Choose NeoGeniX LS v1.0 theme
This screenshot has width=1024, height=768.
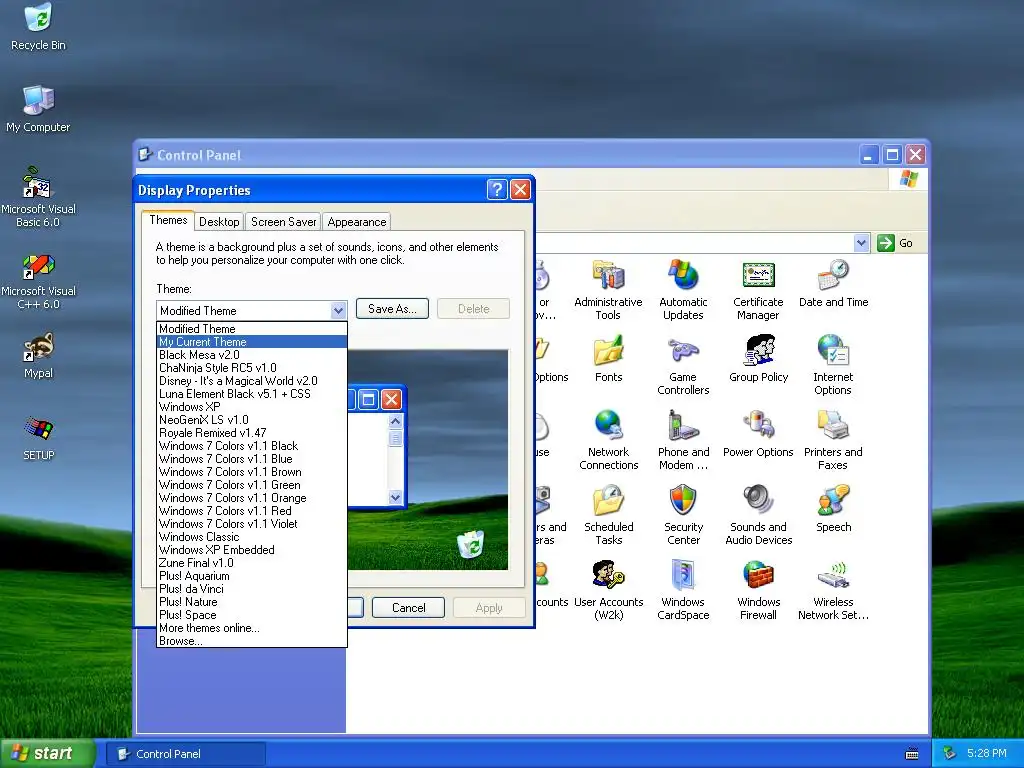(251, 420)
